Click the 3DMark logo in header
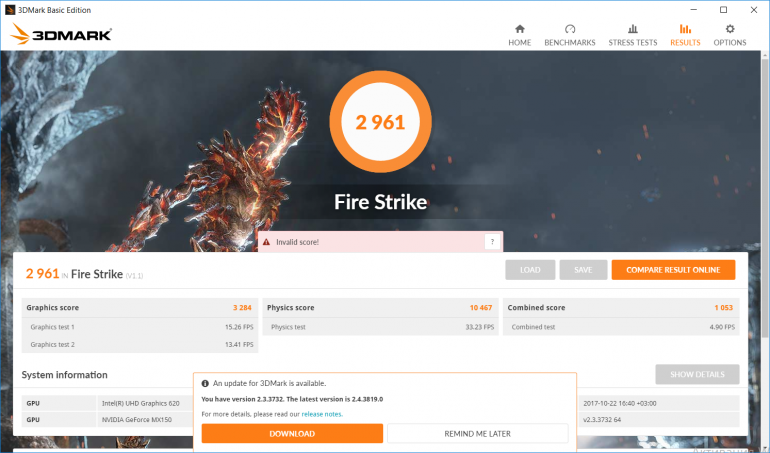Viewport: 770px width, 453px height. pos(61,34)
